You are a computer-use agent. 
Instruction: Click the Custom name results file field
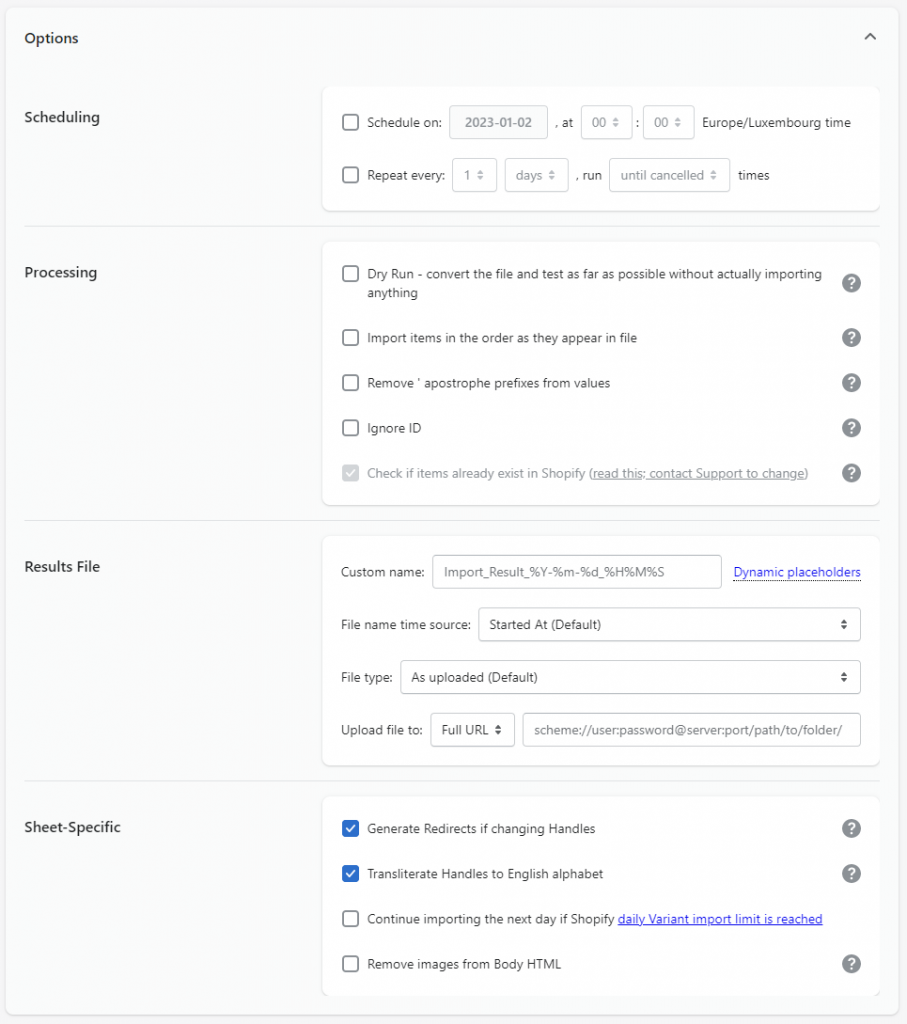[x=576, y=571]
